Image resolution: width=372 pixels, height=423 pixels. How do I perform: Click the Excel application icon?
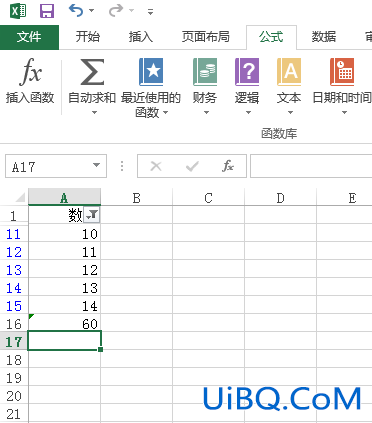pyautogui.click(x=18, y=11)
